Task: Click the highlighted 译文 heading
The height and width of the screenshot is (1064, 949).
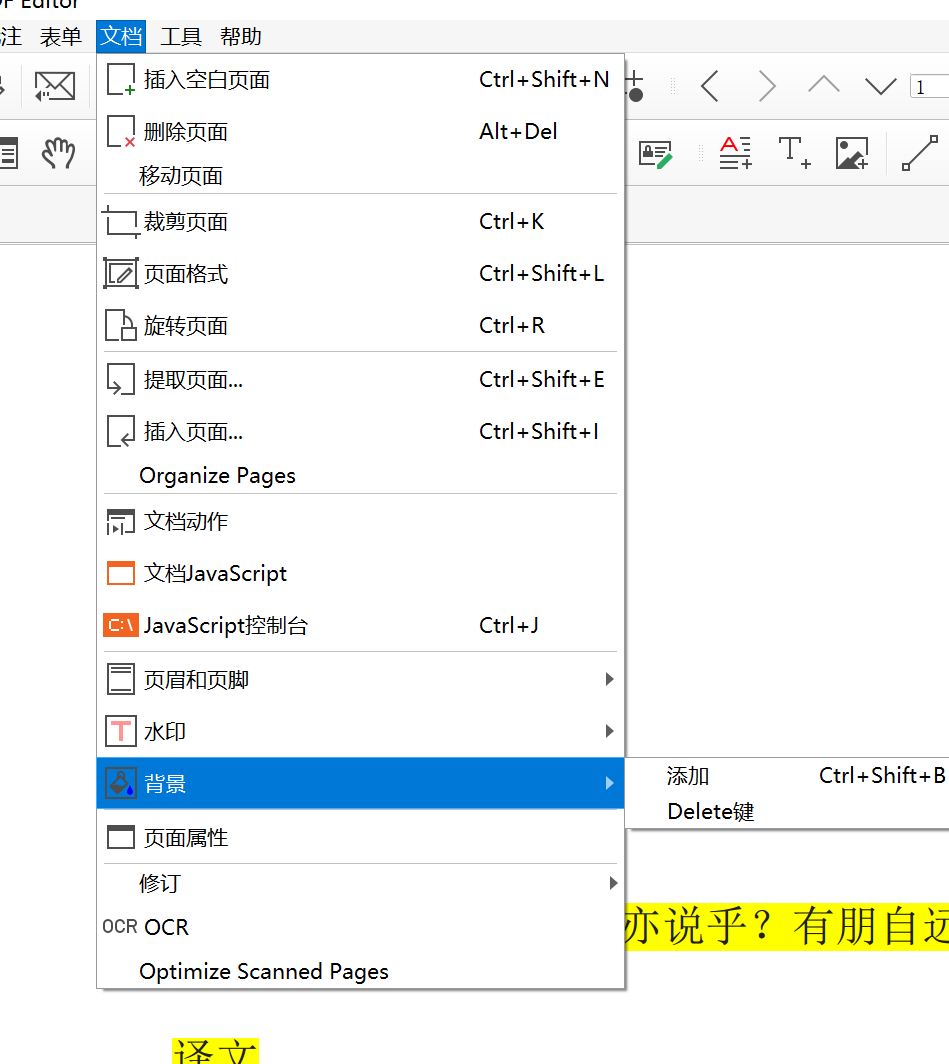Action: (x=215, y=1050)
